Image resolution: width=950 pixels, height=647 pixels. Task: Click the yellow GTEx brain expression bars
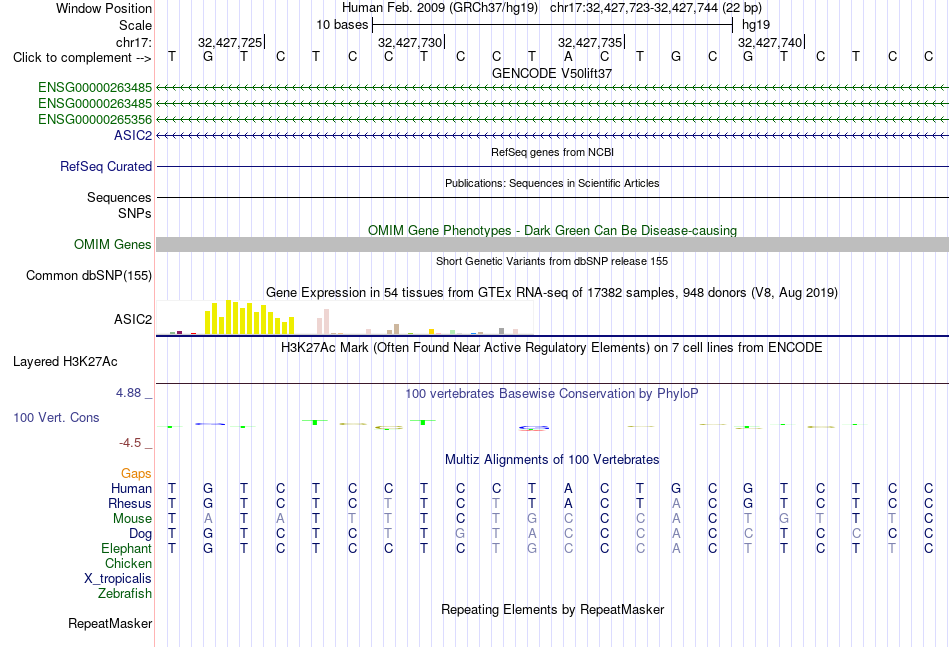pyautogui.click(x=250, y=317)
